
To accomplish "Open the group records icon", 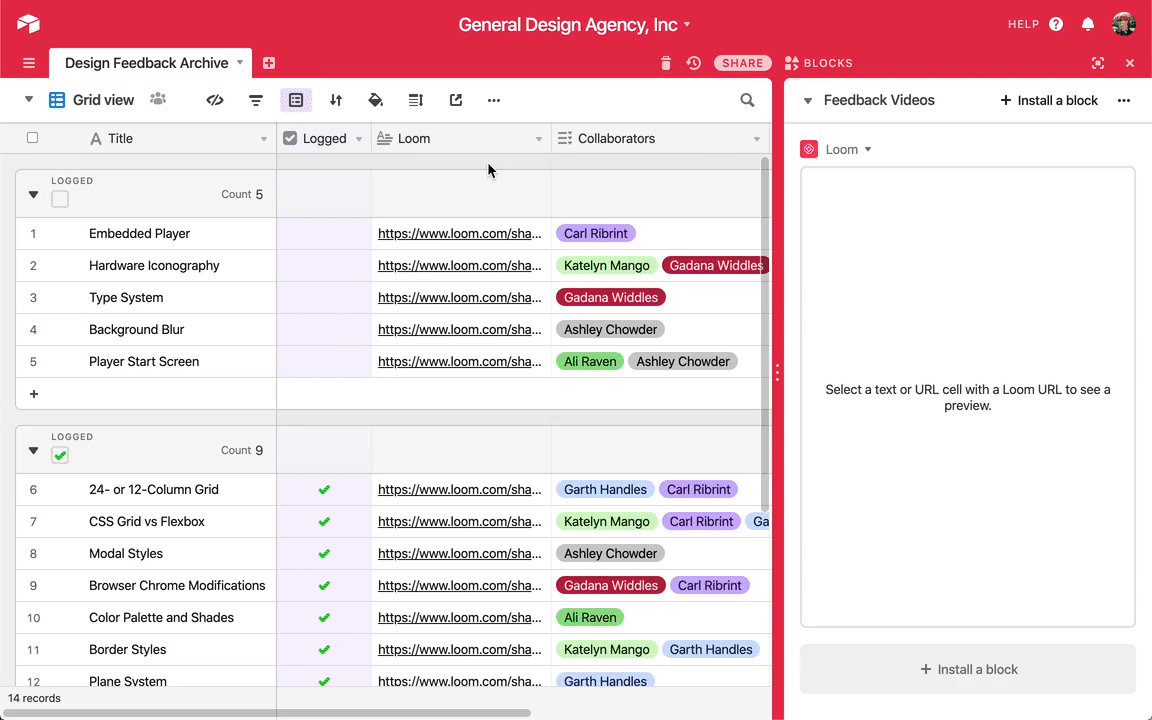I will pos(296,100).
